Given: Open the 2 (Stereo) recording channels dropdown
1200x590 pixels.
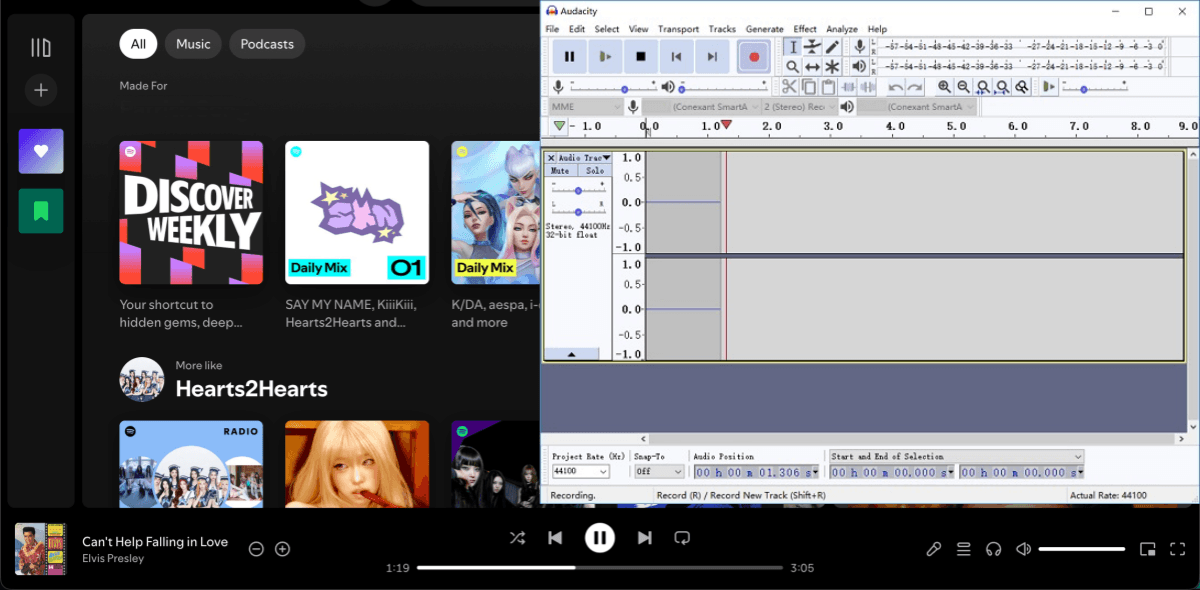Looking at the screenshot, I should 799,107.
